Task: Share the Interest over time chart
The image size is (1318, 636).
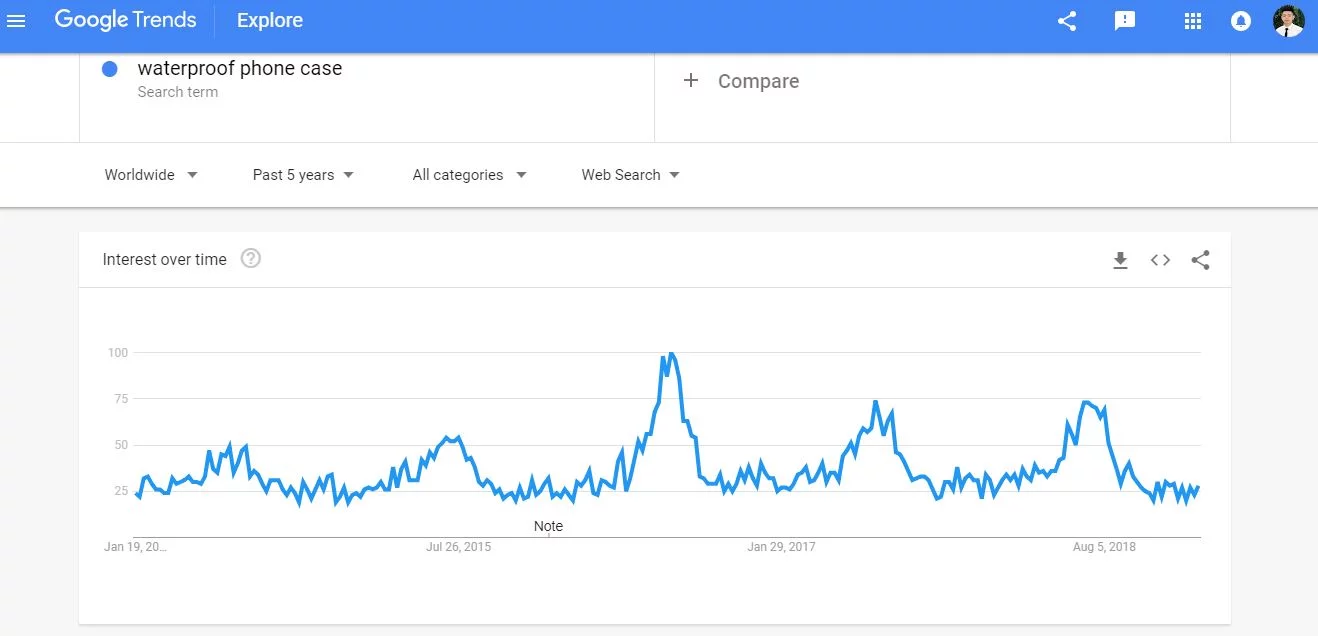Action: tap(1201, 260)
